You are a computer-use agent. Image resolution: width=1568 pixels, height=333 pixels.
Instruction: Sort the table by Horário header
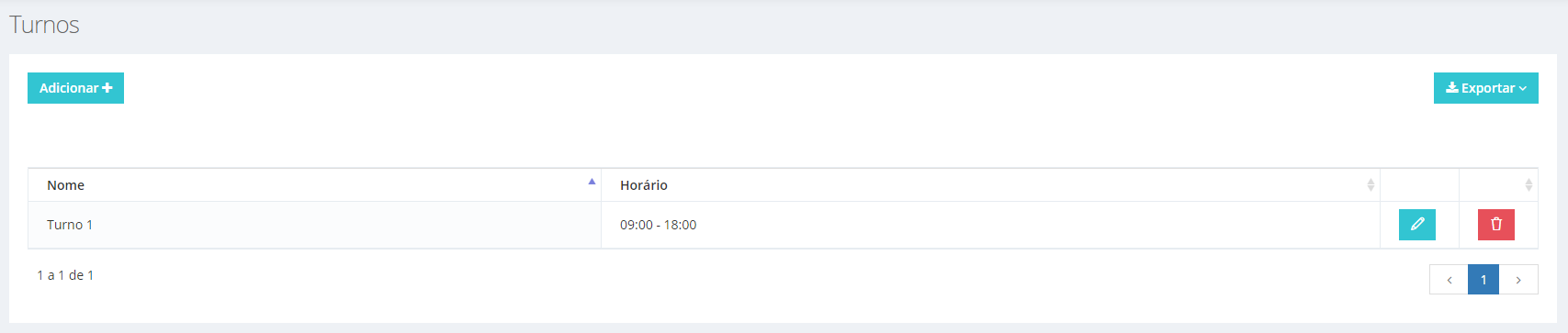(x=990, y=185)
